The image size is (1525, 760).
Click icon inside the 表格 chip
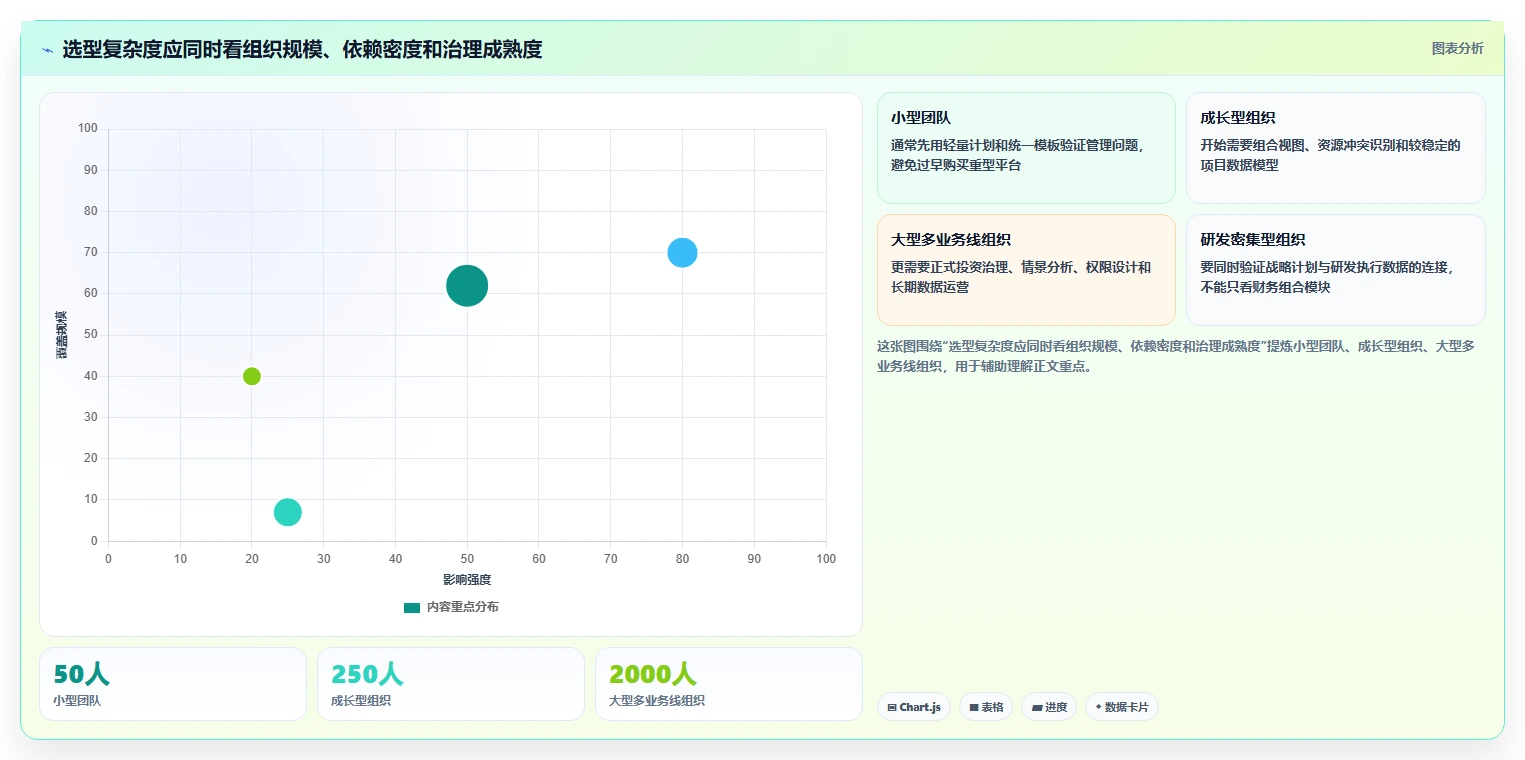pos(973,707)
